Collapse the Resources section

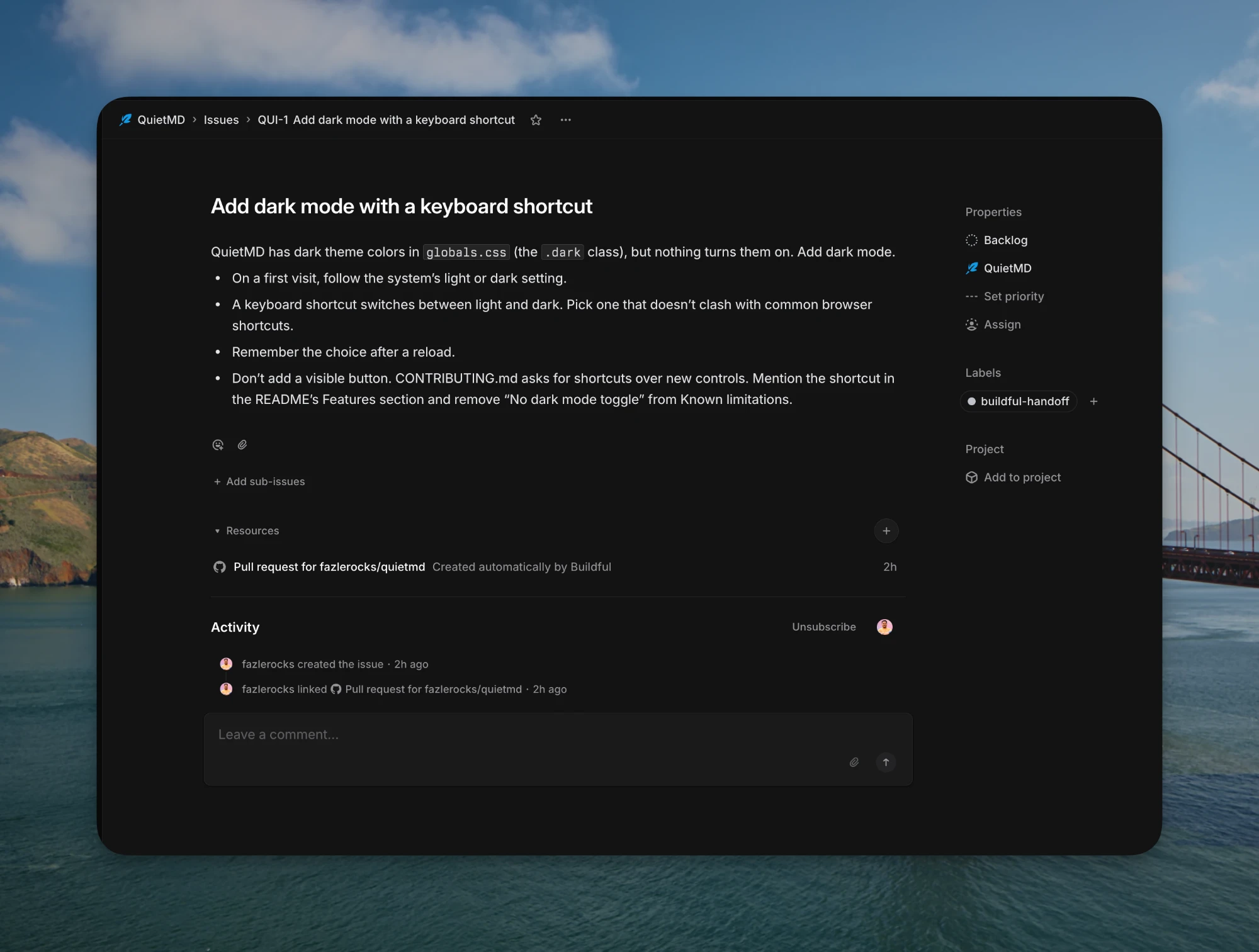pyautogui.click(x=247, y=531)
